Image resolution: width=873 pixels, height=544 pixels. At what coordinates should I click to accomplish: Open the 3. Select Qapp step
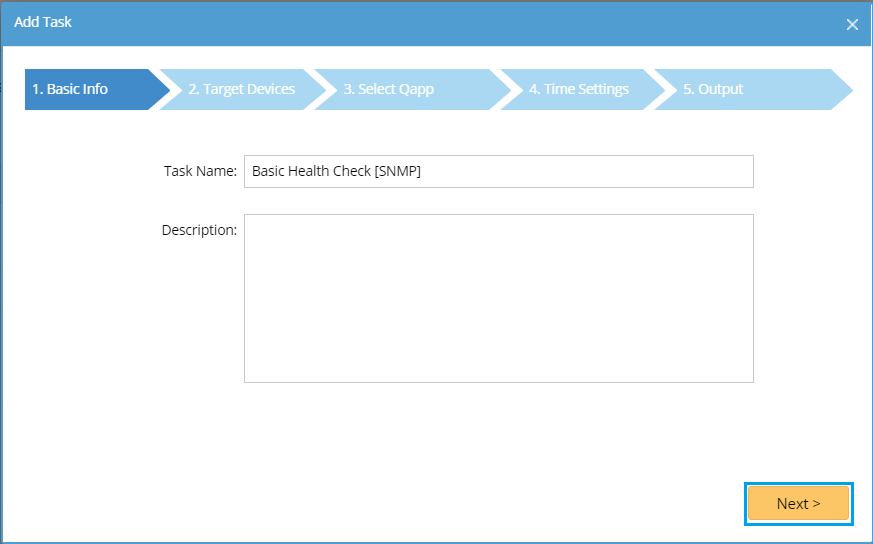coord(412,89)
